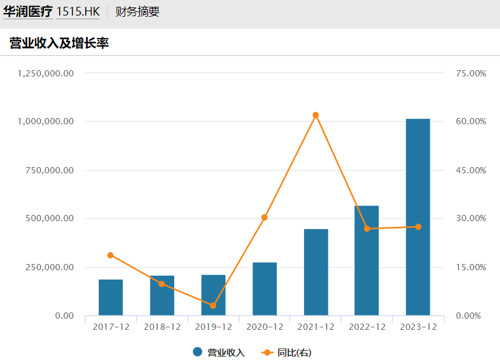This screenshot has height=364, width=500.
Task: Click the 营业收入及增长率 chart title
Action: point(59,43)
